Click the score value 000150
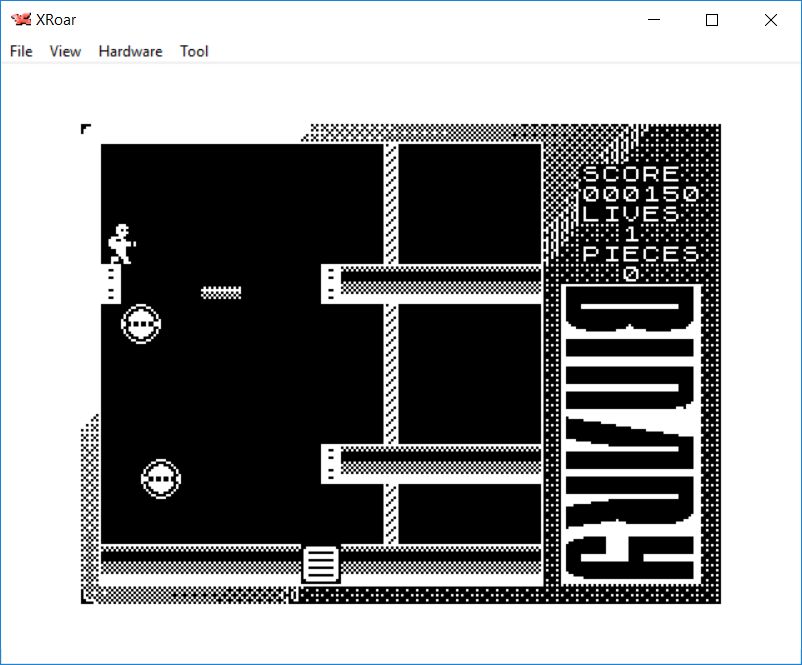The width and height of the screenshot is (802, 665). click(x=640, y=194)
